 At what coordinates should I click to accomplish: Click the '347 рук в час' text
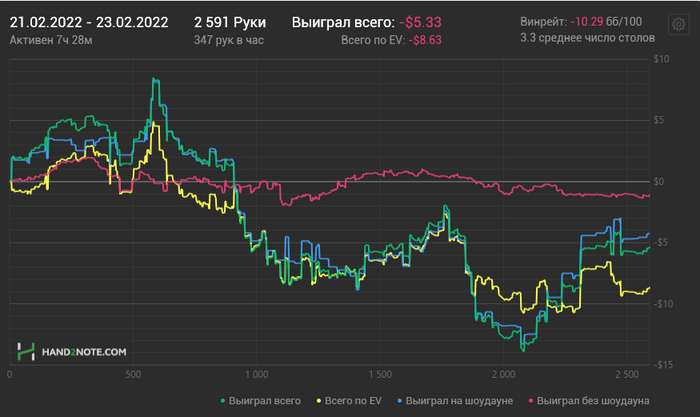coord(229,40)
